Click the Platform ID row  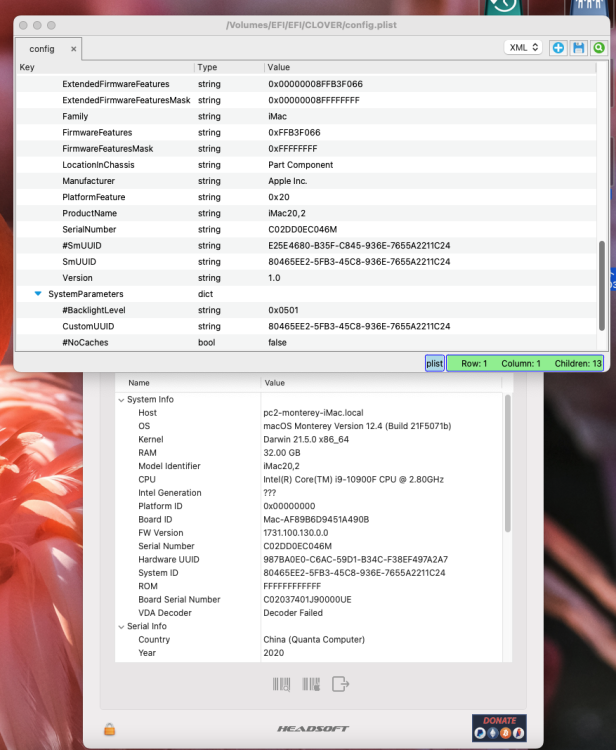[x=309, y=506]
